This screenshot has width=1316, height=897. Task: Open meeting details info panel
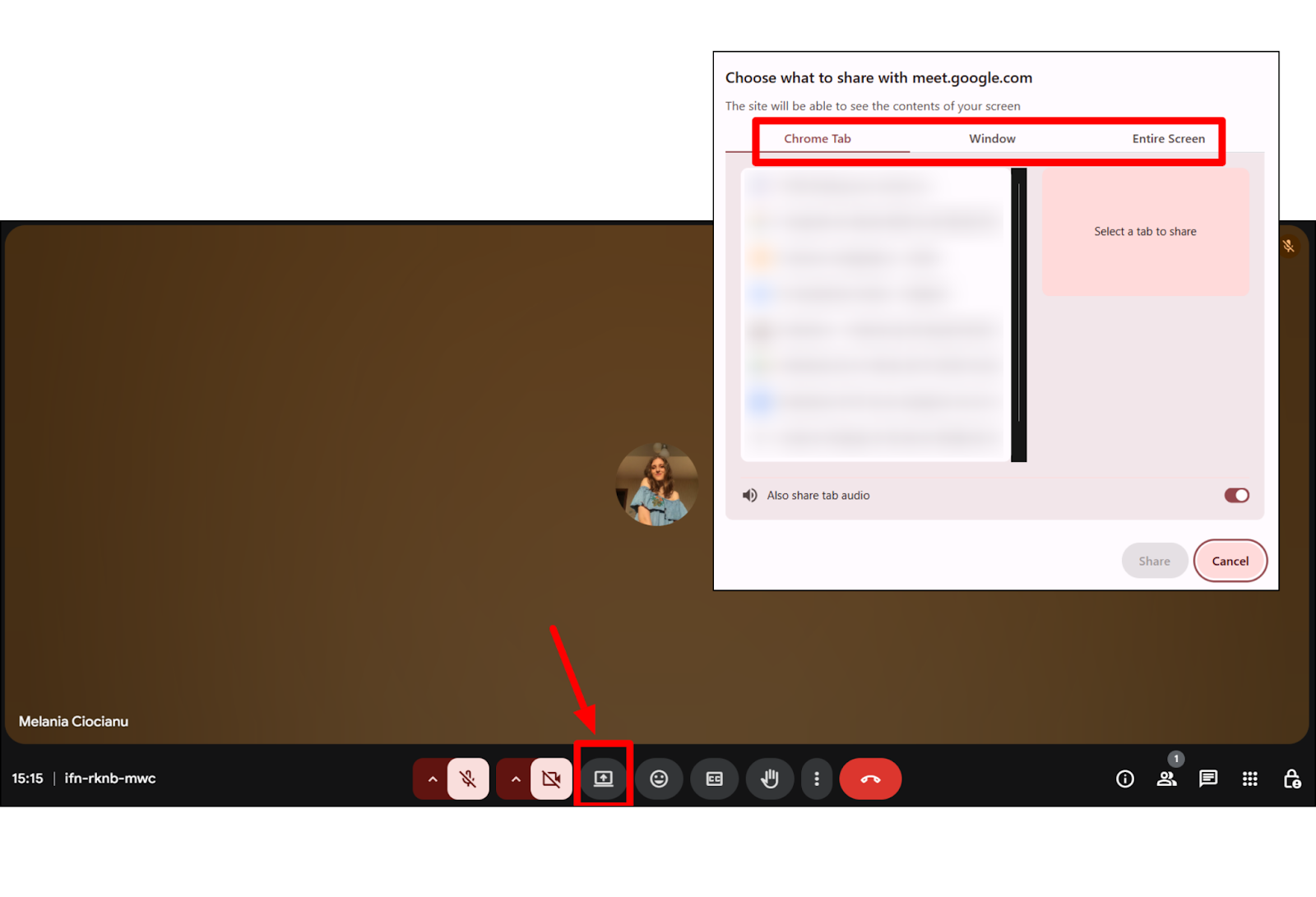[1124, 779]
